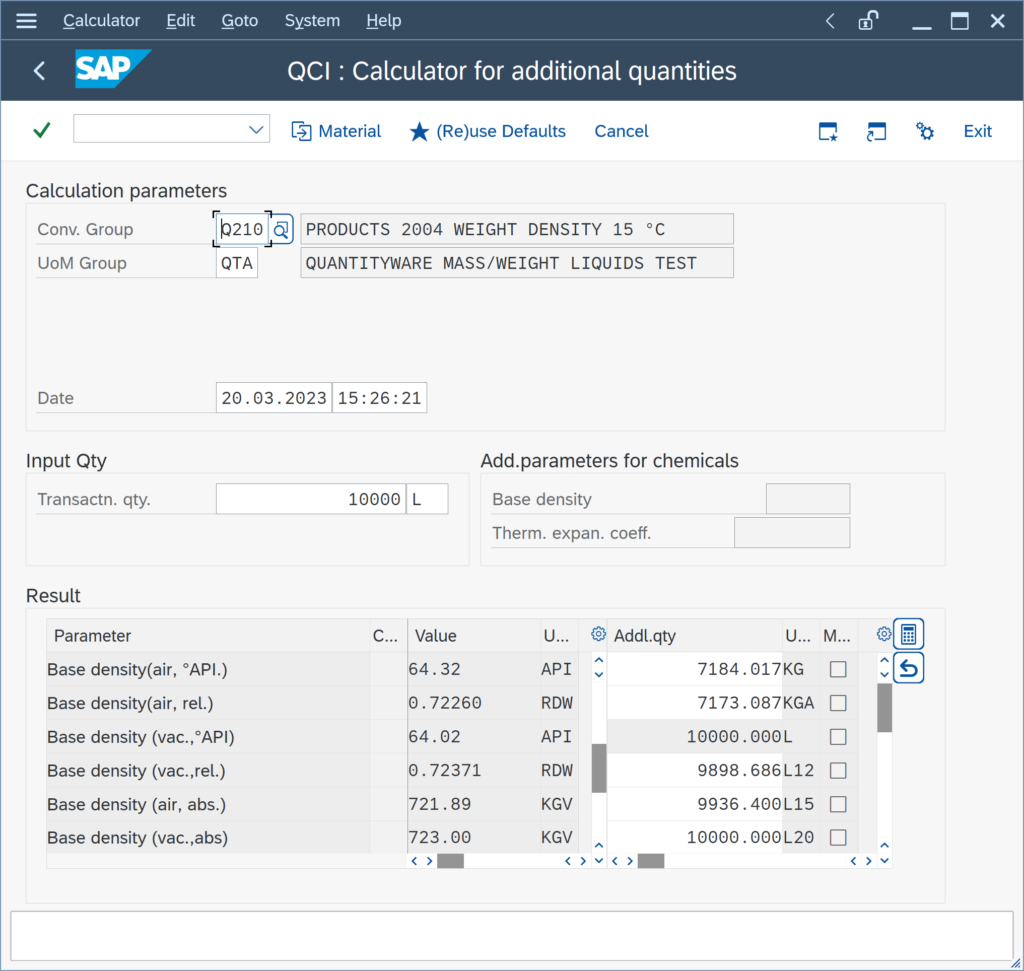Tick the checkbox in the L20 row
This screenshot has width=1024, height=971.
(x=838, y=838)
